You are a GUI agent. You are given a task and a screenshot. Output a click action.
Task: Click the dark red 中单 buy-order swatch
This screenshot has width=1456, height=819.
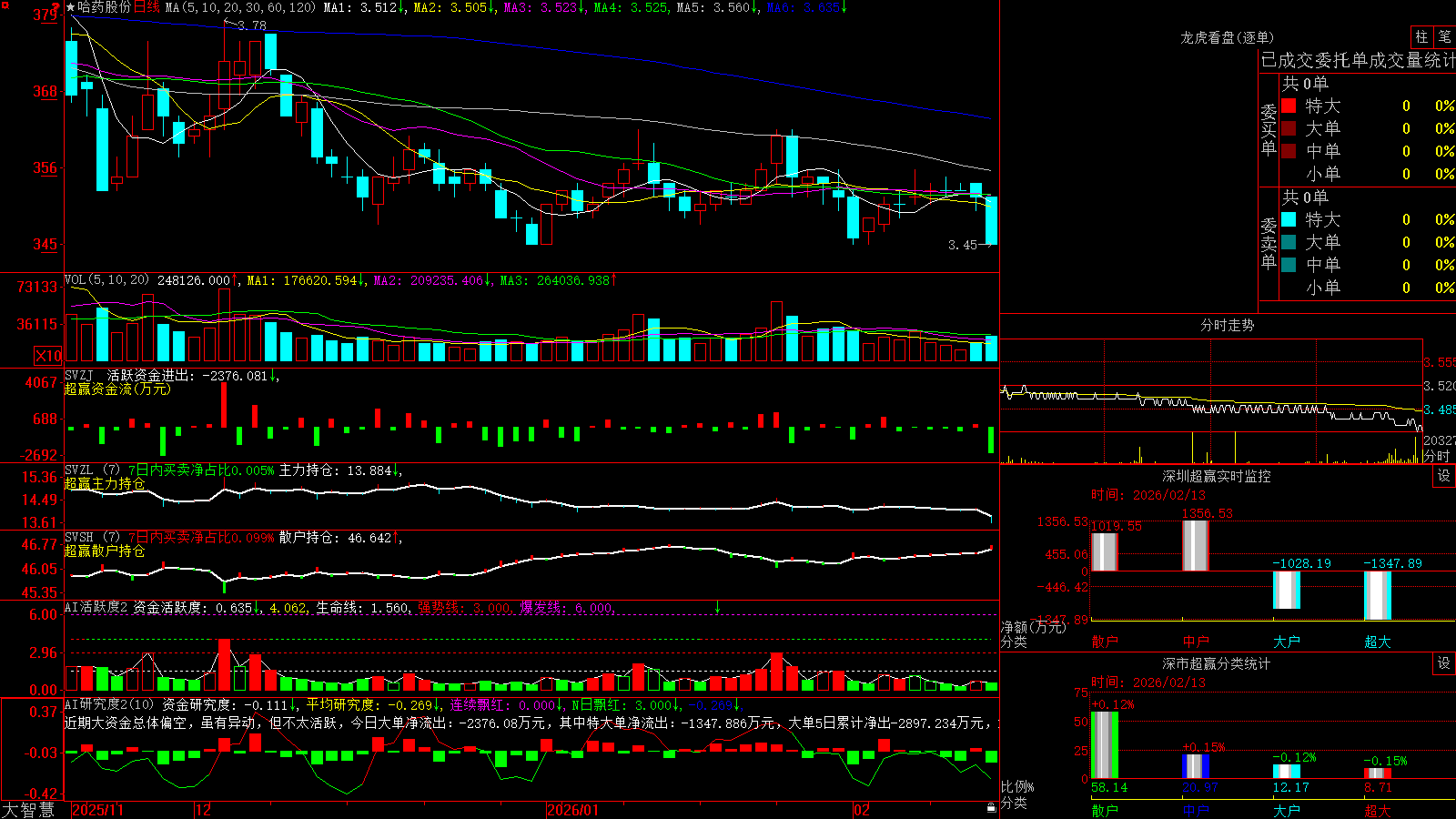point(1289,151)
